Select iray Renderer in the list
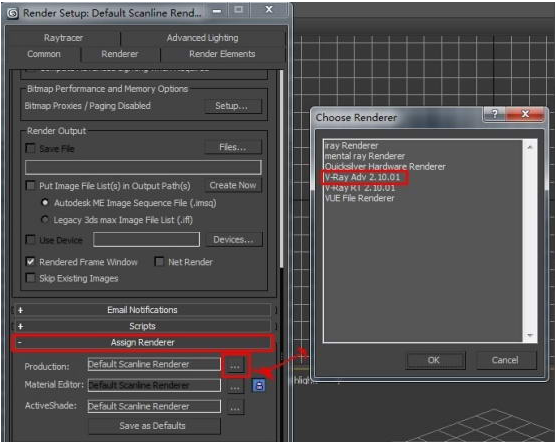556x442 pixels. pos(351,145)
